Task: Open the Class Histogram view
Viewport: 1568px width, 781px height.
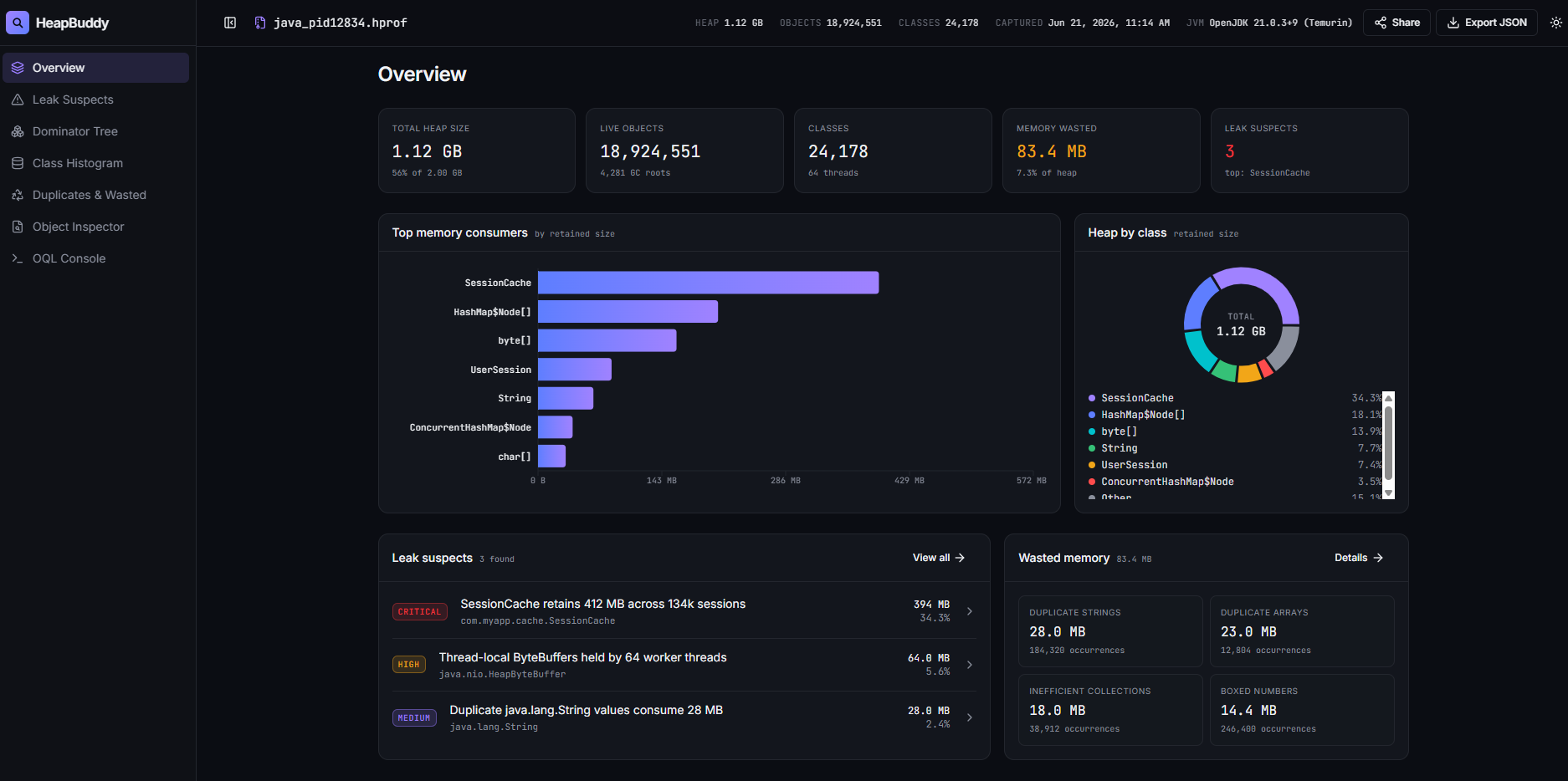Action: click(96, 163)
